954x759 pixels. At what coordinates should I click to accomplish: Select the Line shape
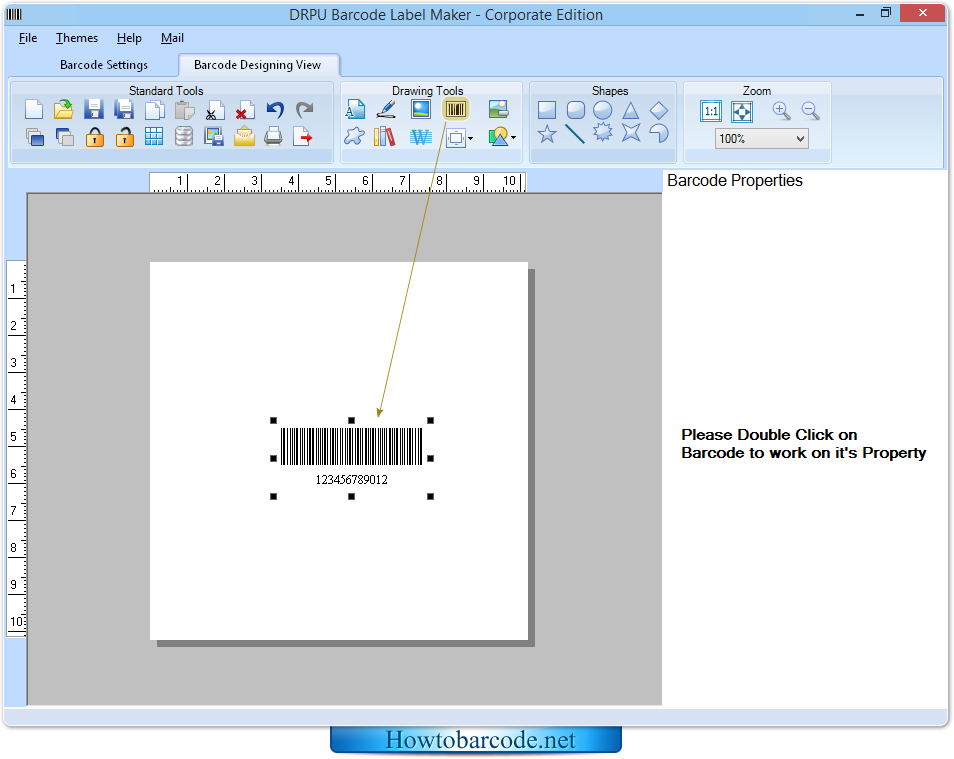coord(575,134)
